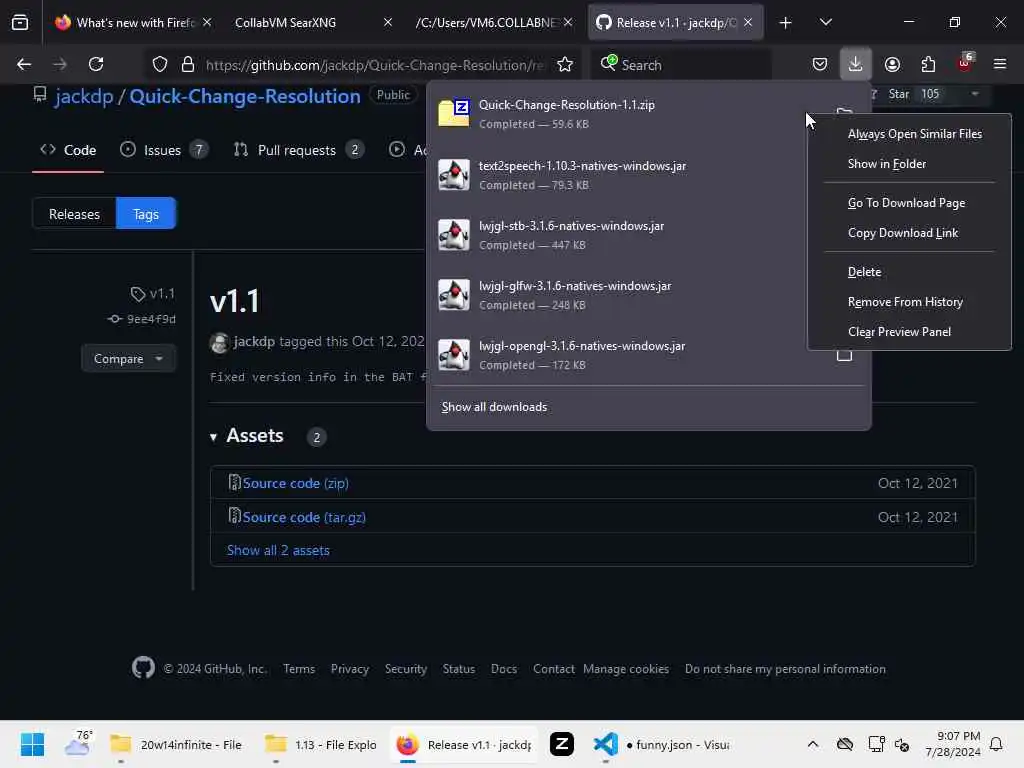The image size is (1024, 768).
Task: Open Manage cookies footer link
Action: pyautogui.click(x=626, y=669)
